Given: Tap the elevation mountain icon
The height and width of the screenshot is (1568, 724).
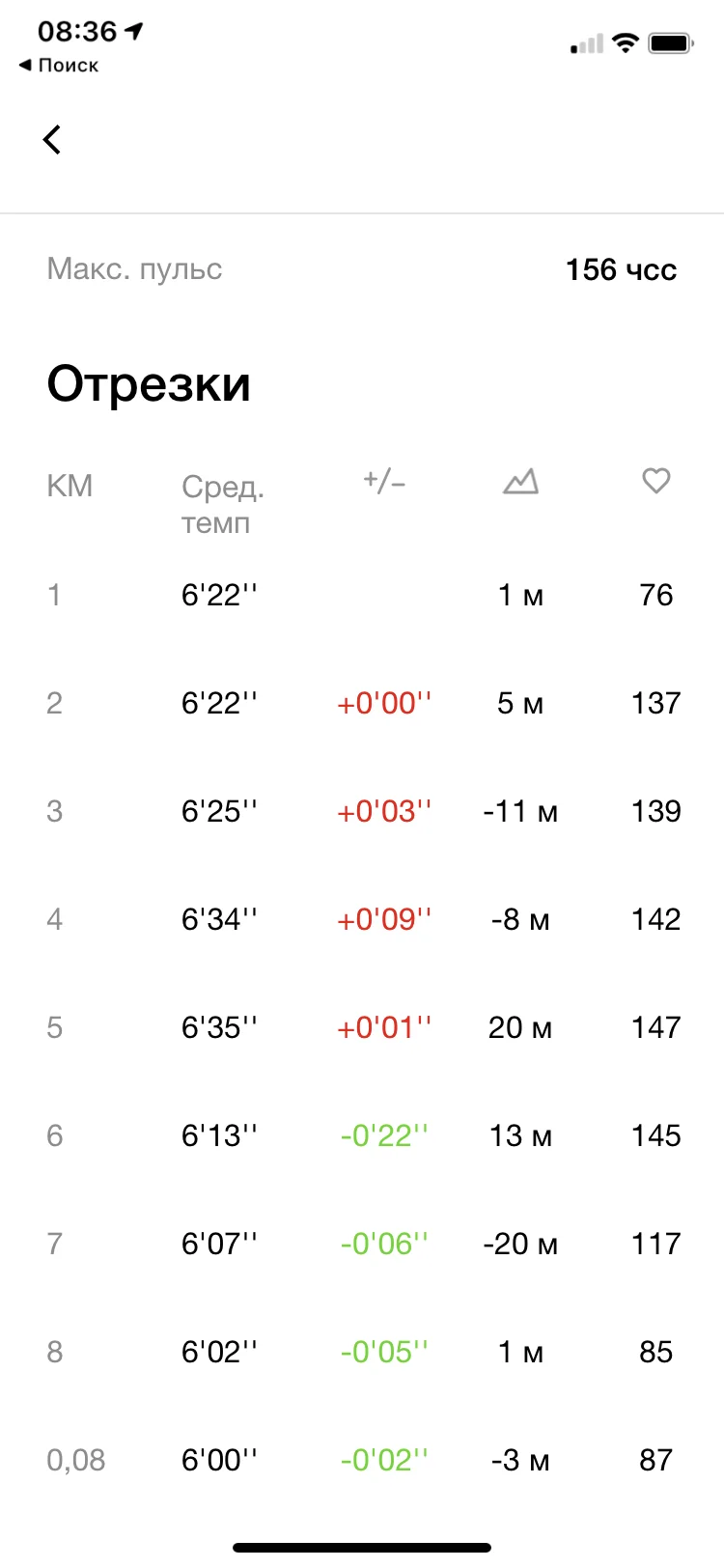Looking at the screenshot, I should coord(520,481).
